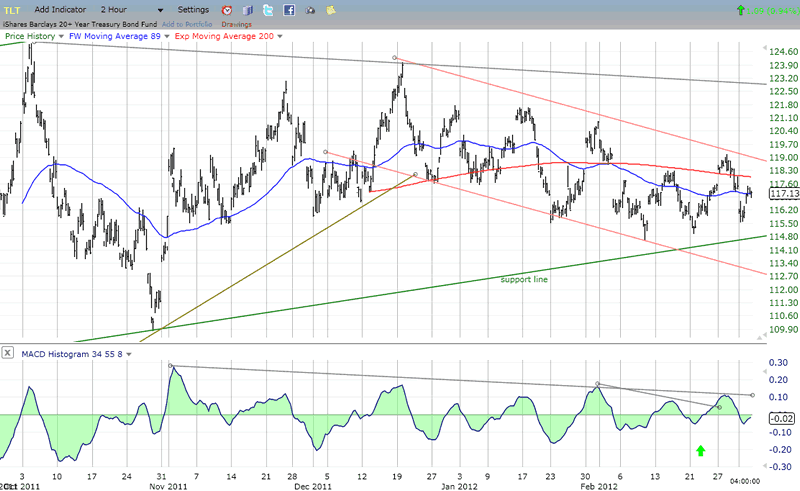Open the Add Indicator menu
The image size is (800, 491).
[62, 9]
